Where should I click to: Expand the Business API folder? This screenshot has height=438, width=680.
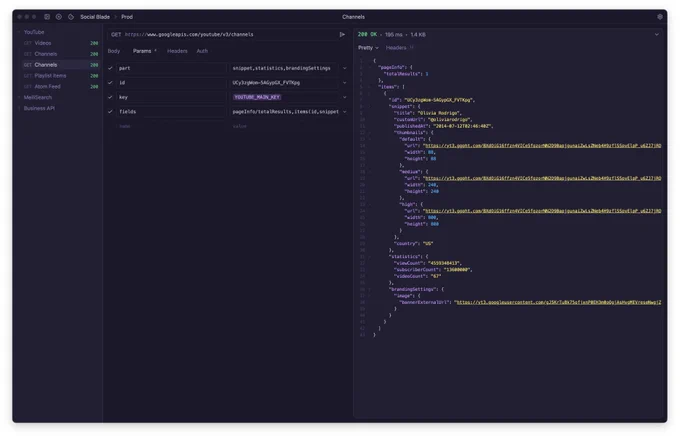(19, 108)
